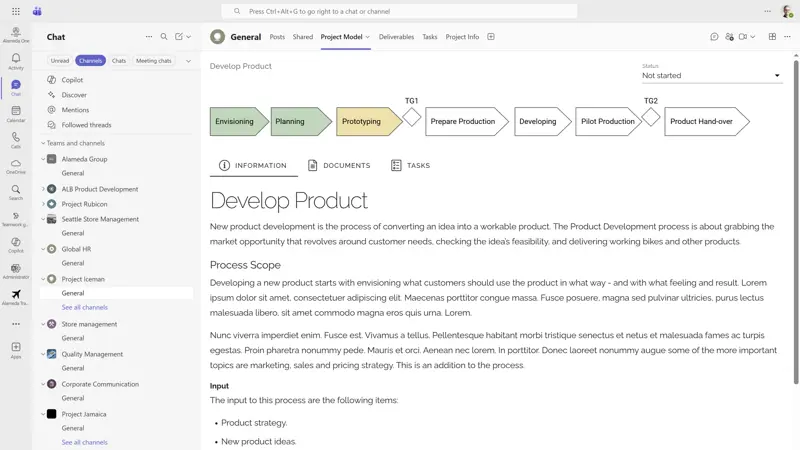
Task: Open chat list more options ellipsis
Action: [x=148, y=37]
